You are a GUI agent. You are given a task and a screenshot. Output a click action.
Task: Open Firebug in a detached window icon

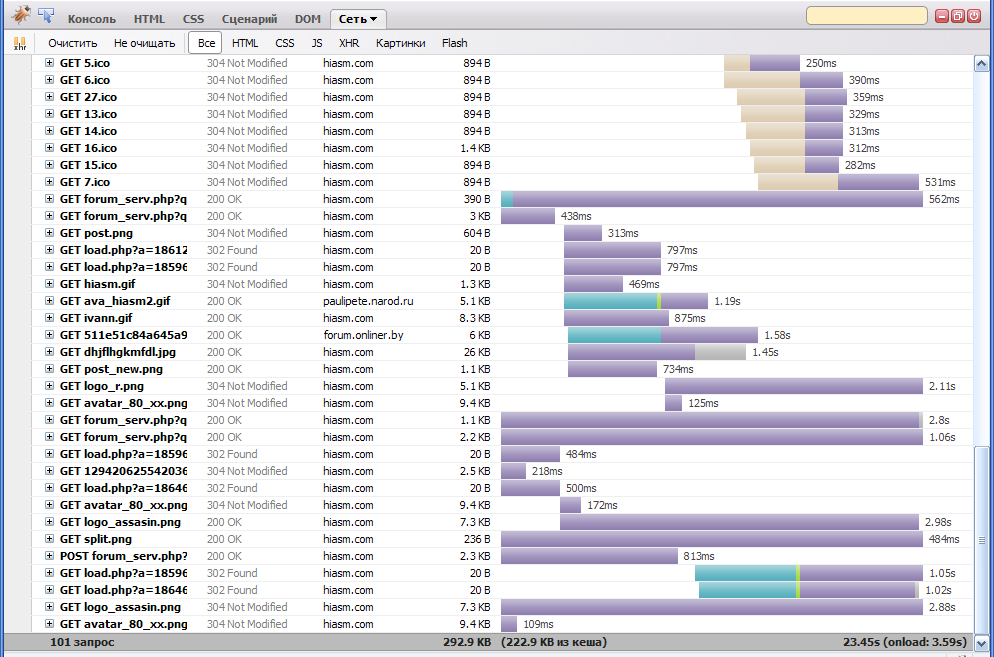[x=958, y=16]
